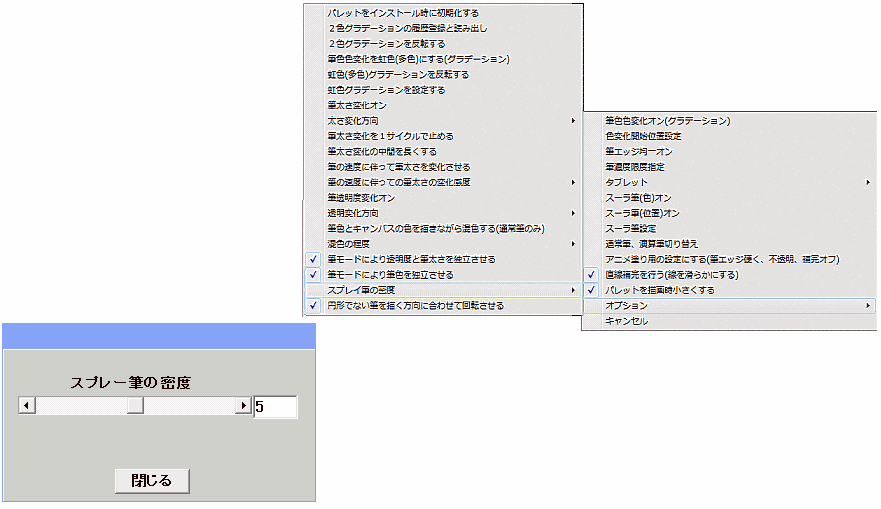Click the slider's left arrow button
This screenshot has width=881, height=509.
coord(27,406)
